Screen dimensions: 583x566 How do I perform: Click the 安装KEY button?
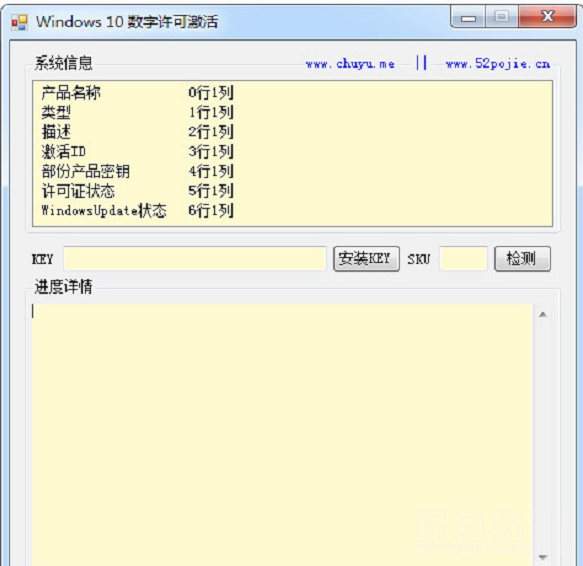(x=366, y=258)
